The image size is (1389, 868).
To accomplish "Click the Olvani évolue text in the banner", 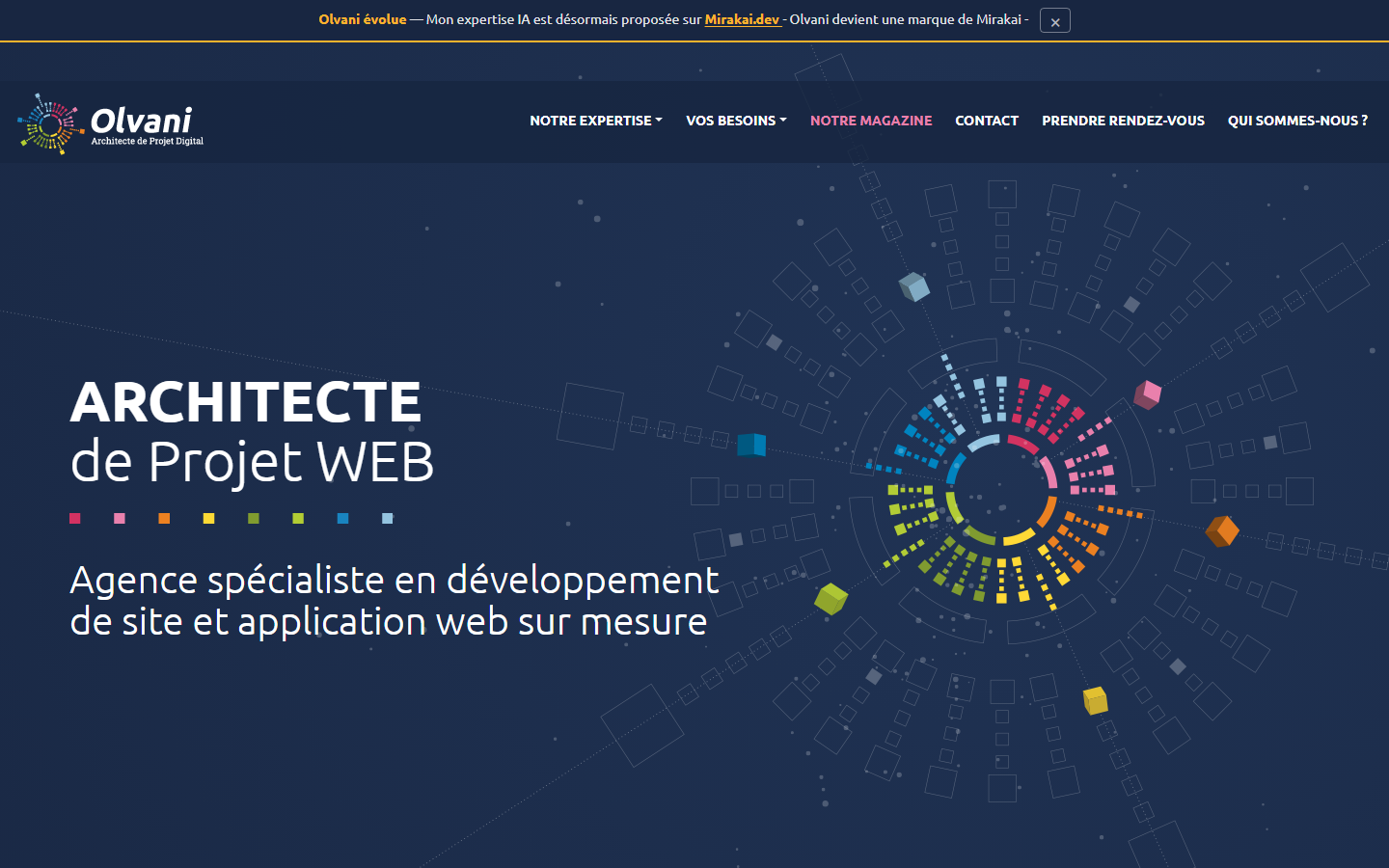I will click(363, 19).
